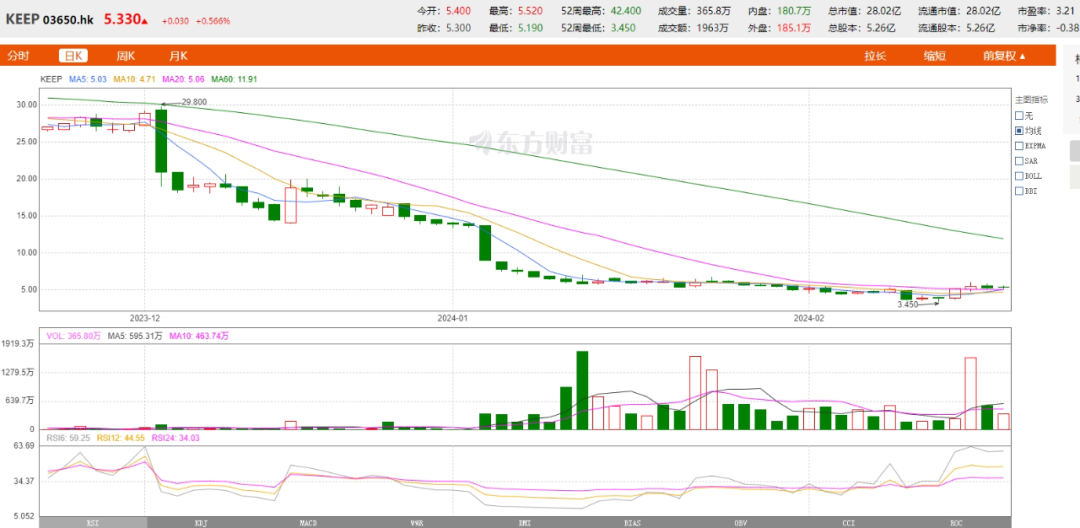1080x528 pixels.
Task: Click the tallest green volume bar
Action: pos(582,390)
